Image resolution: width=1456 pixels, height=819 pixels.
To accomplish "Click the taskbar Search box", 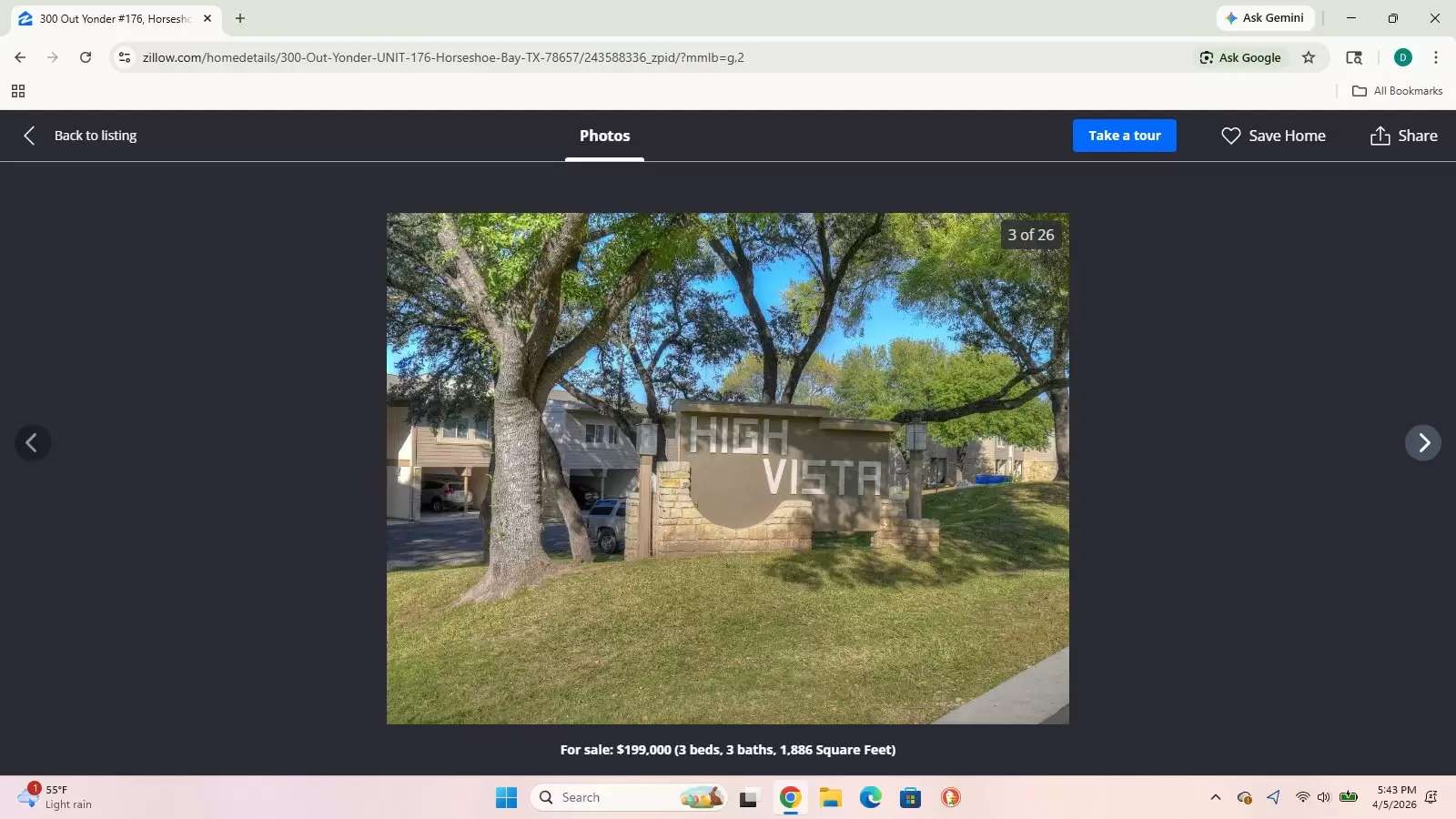I will point(628,798).
